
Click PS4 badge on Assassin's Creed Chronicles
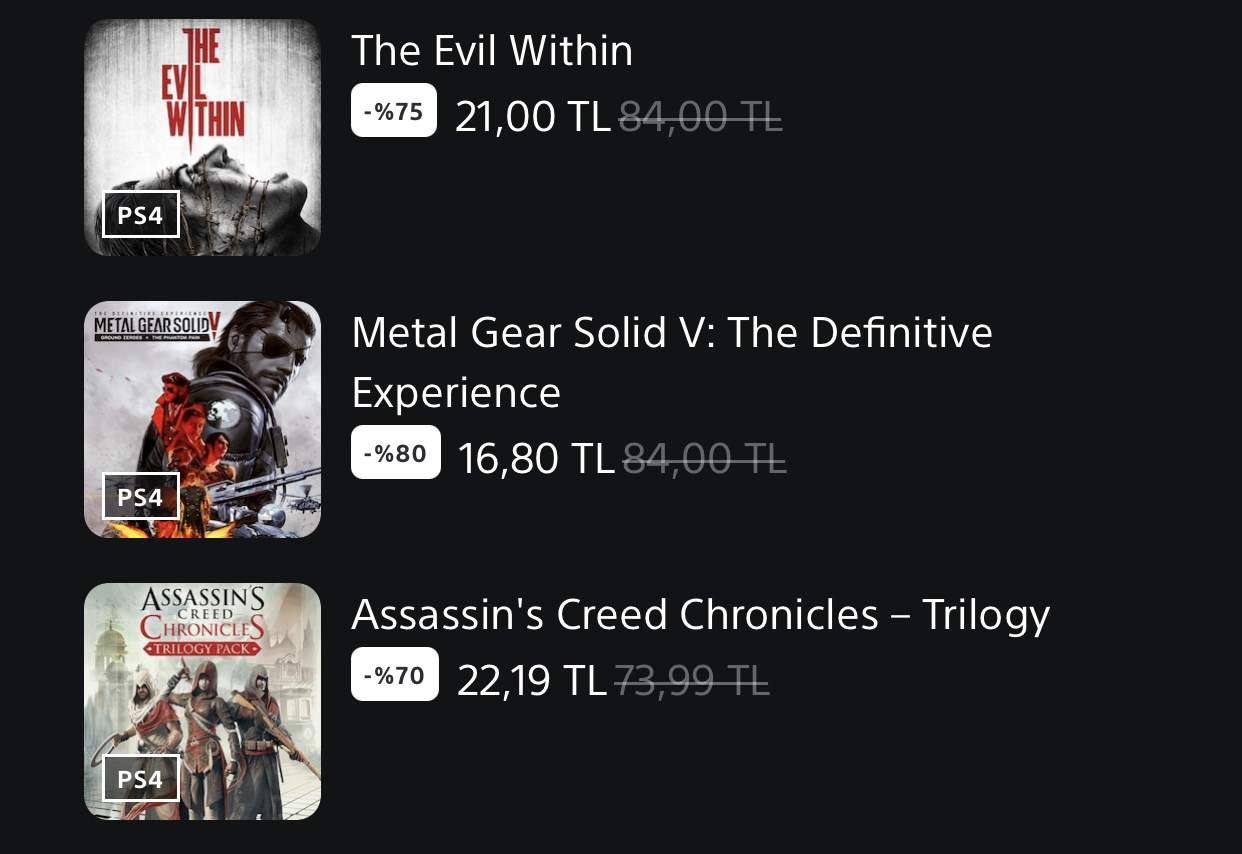pyautogui.click(x=140, y=778)
